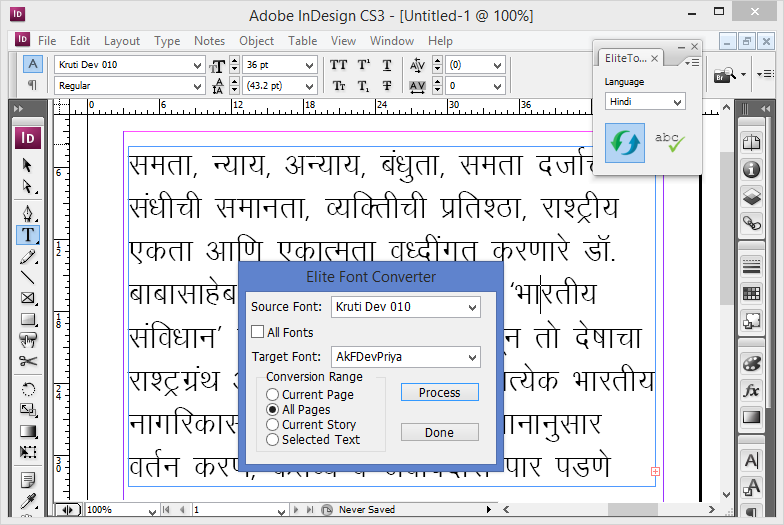
Task: Choose the Current Page radio option
Action: [x=272, y=394]
